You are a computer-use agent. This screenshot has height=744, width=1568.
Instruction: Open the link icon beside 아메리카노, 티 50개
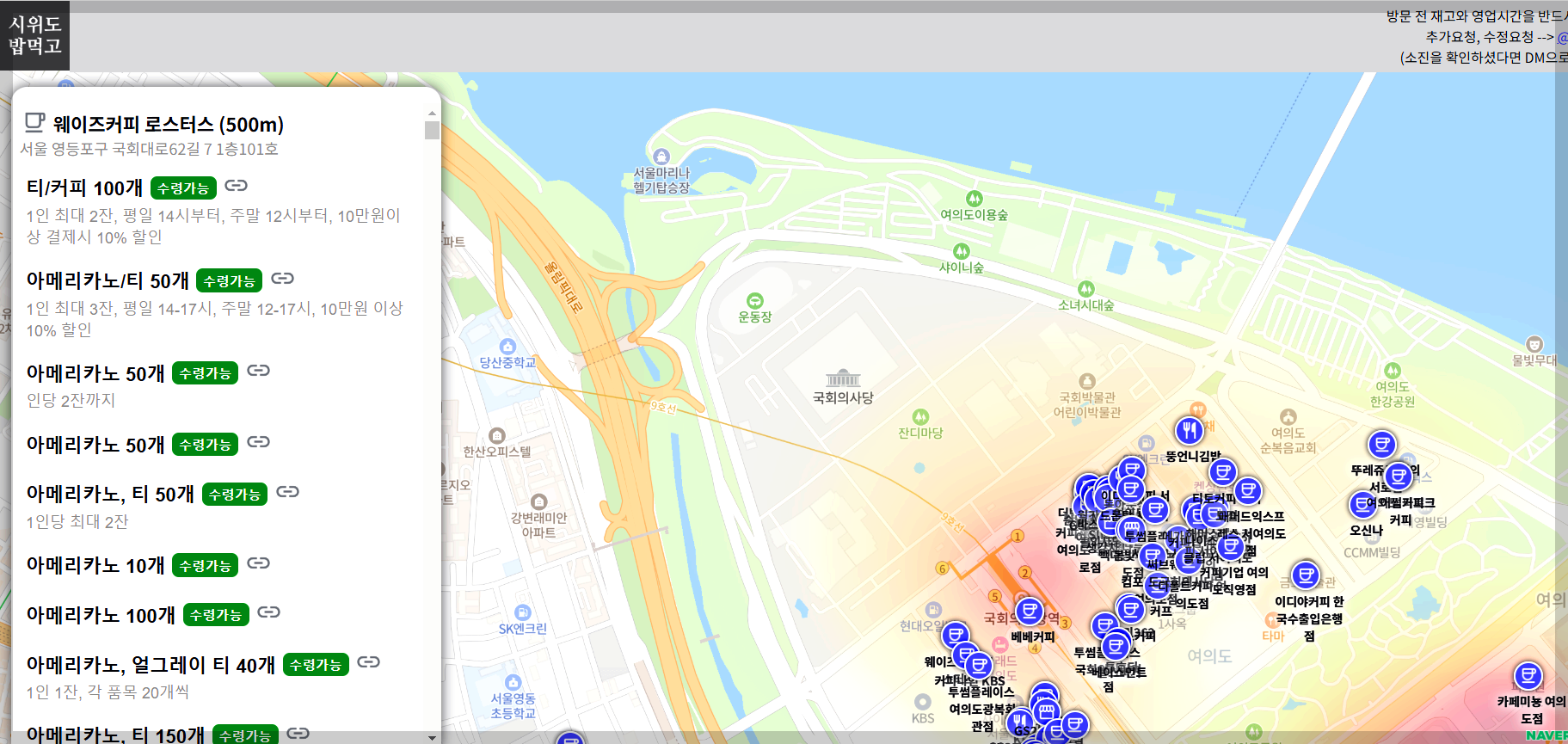coord(288,492)
